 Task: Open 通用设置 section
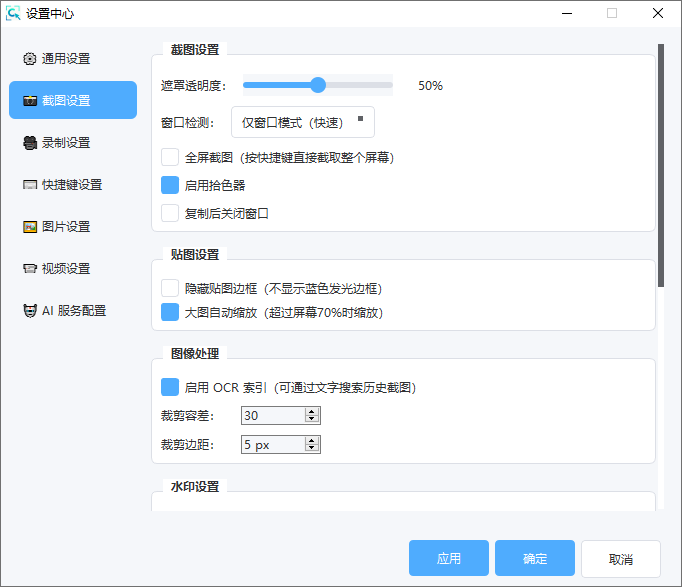[x=73, y=59]
